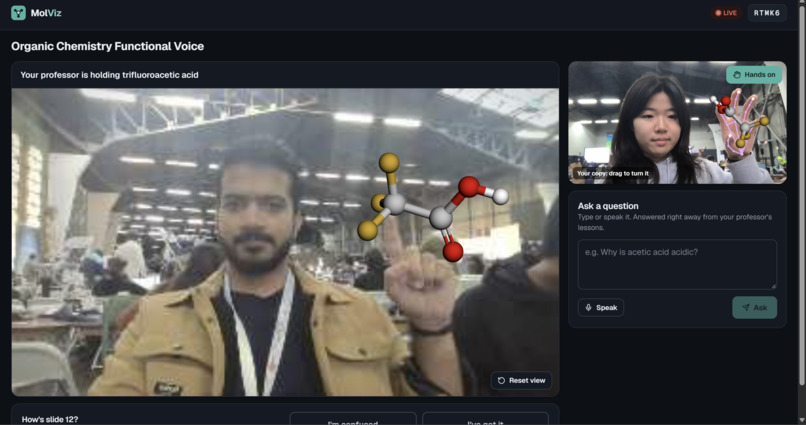Screen dimensions: 806x425
Task: Click the 'Your copy: drag to turn it' caption
Action: [612, 173]
